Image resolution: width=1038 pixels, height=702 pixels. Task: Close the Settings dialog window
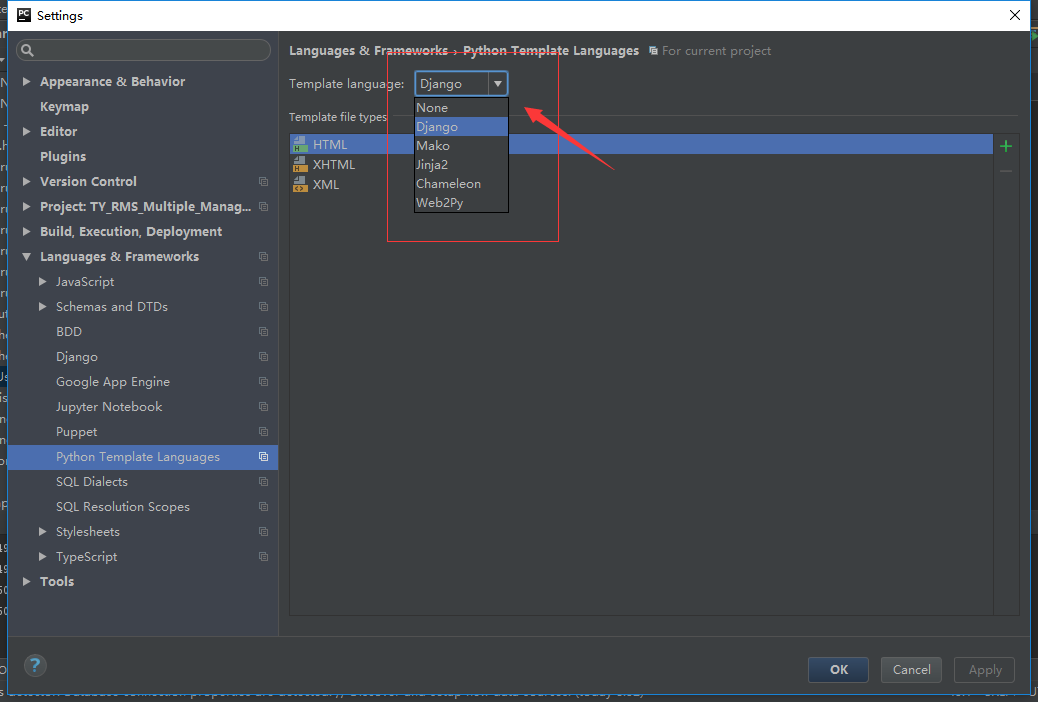[1015, 15]
